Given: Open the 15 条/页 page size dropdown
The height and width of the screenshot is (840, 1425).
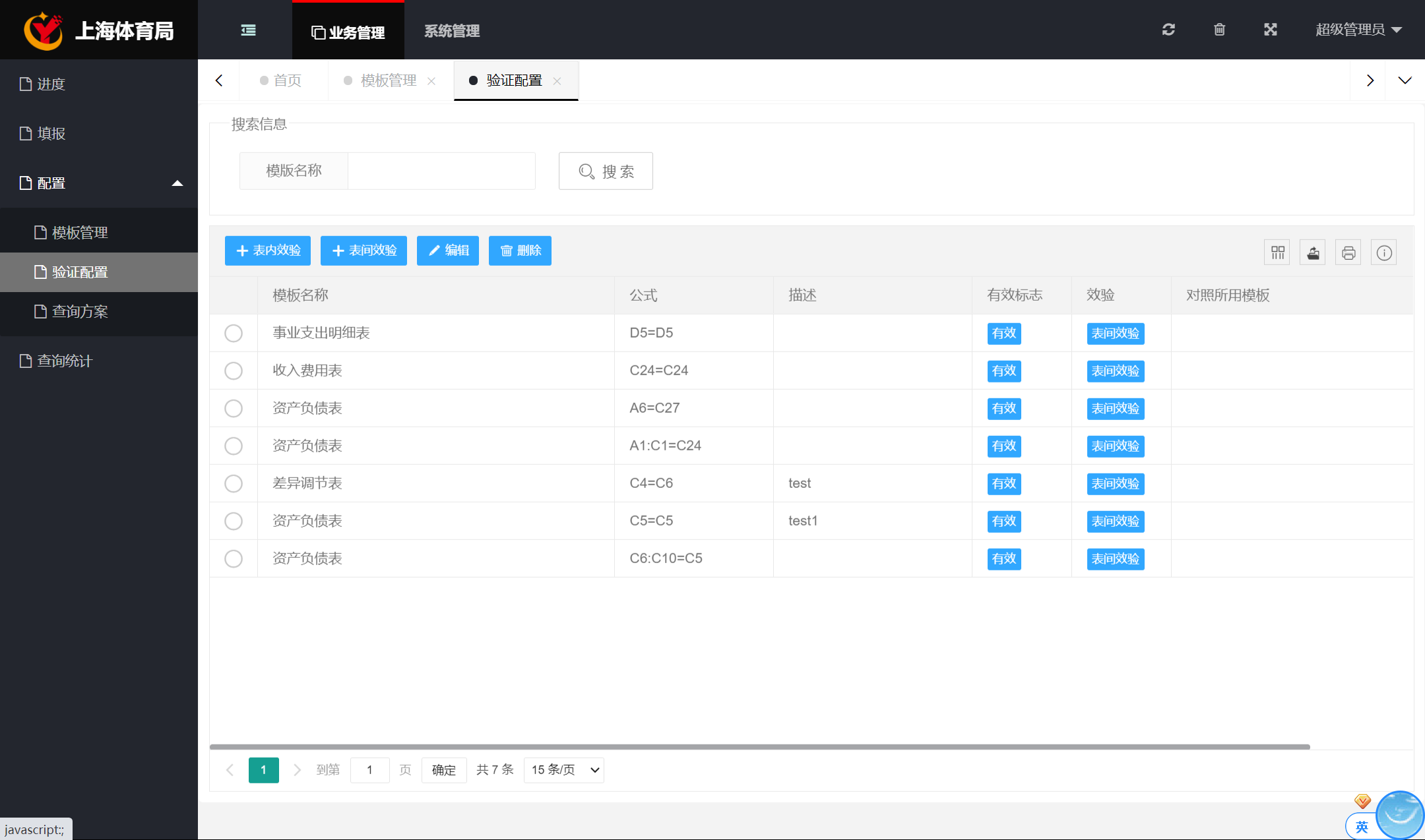Looking at the screenshot, I should point(564,770).
